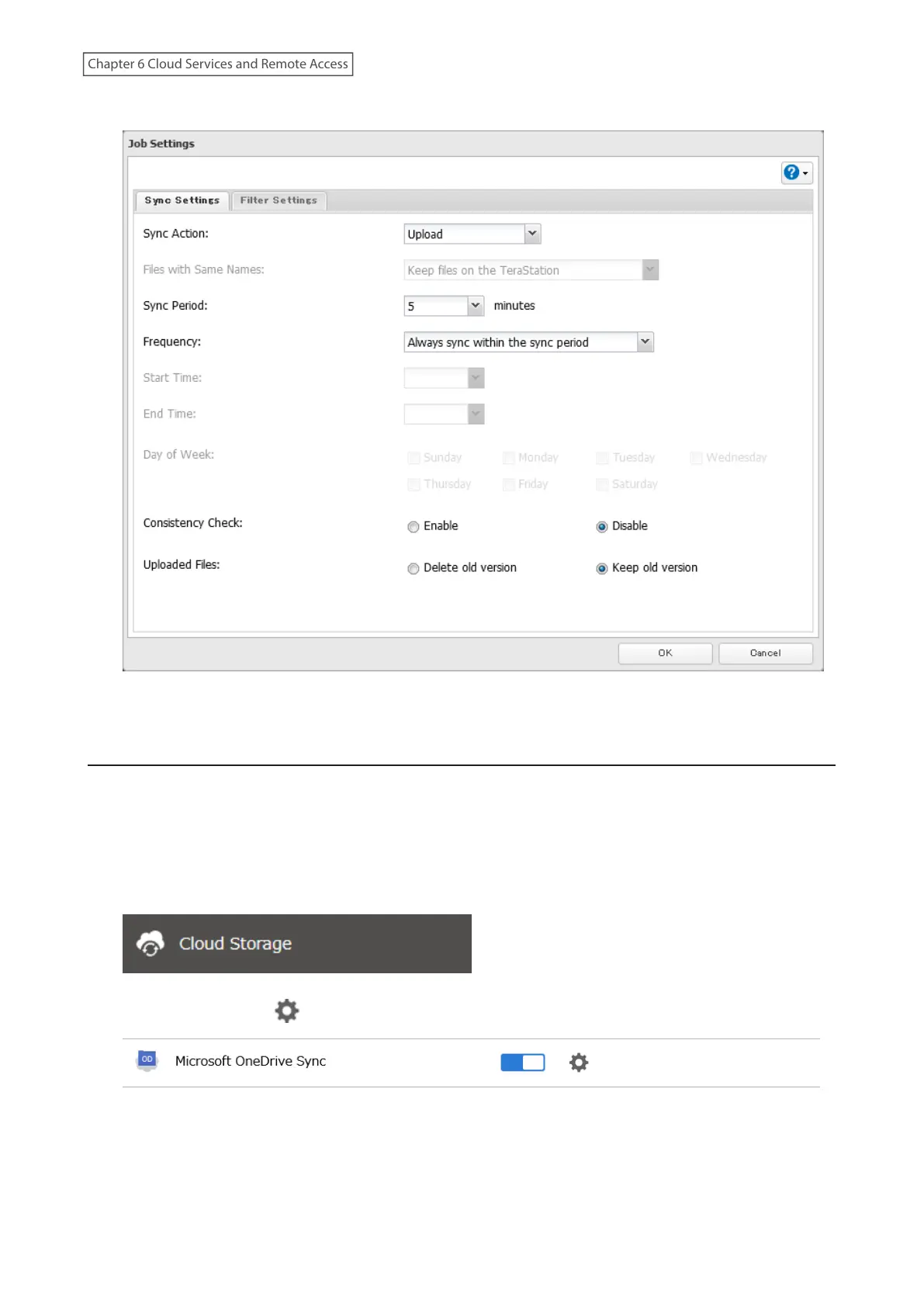Click the gear icon below Cloud Storage banner

click(x=287, y=1011)
